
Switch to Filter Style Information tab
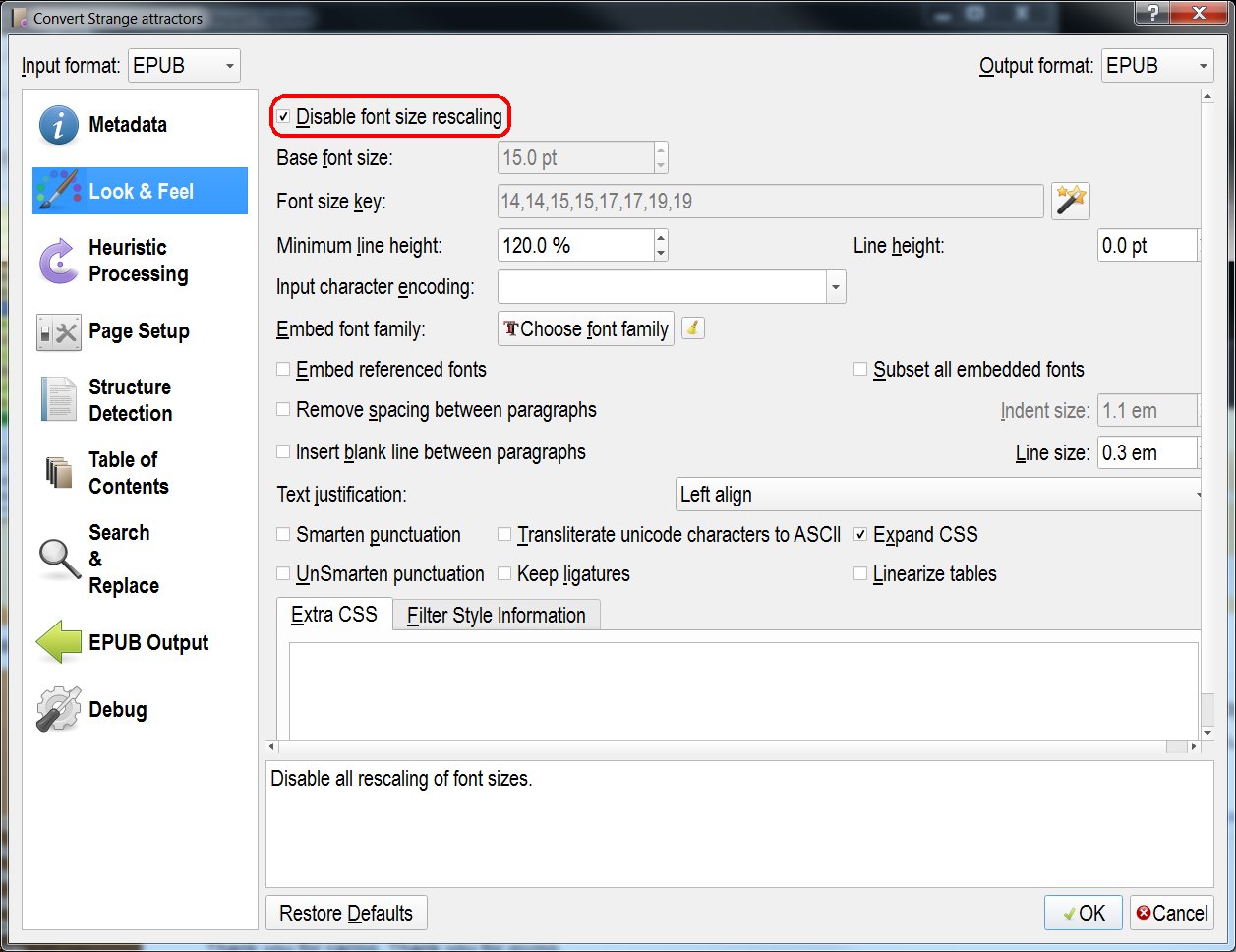click(497, 616)
